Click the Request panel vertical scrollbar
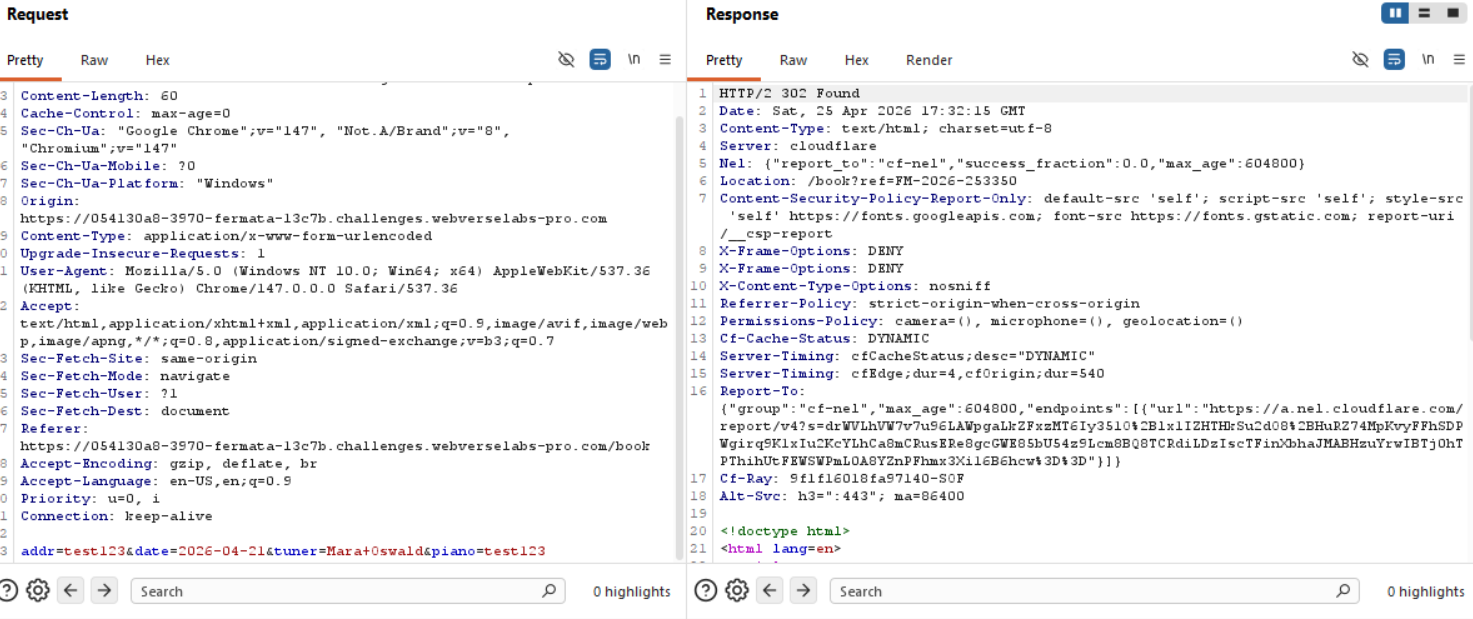 (x=679, y=300)
